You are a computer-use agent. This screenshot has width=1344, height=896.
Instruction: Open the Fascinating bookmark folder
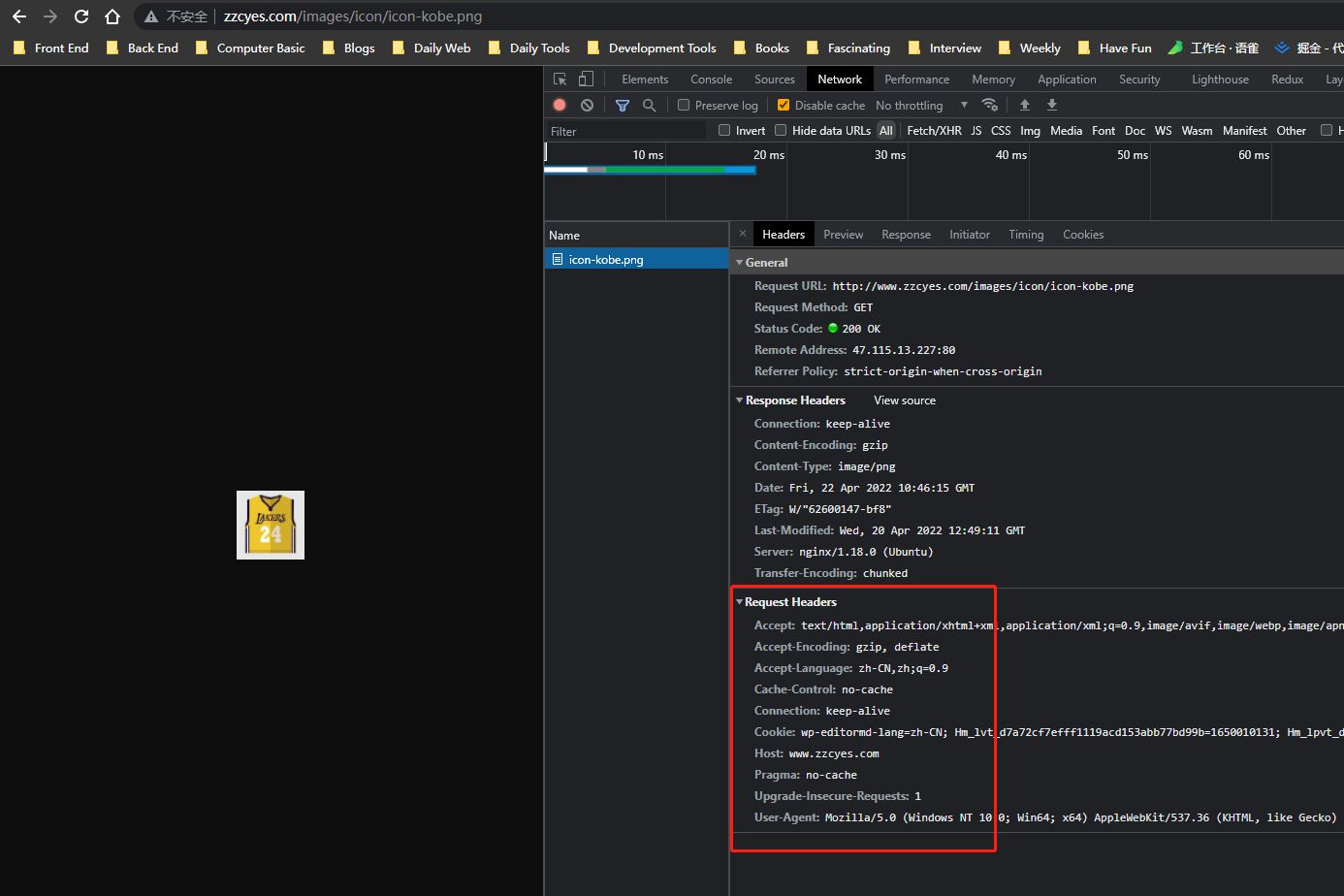(x=848, y=48)
